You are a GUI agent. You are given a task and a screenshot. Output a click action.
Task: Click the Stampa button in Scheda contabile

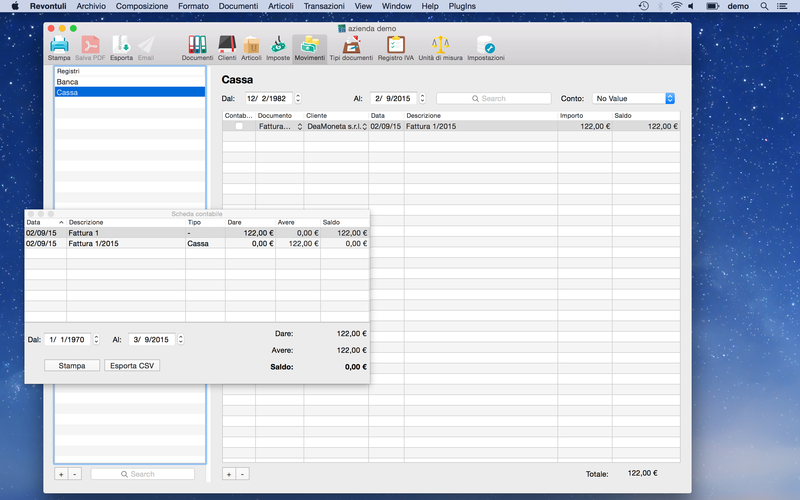coord(72,366)
